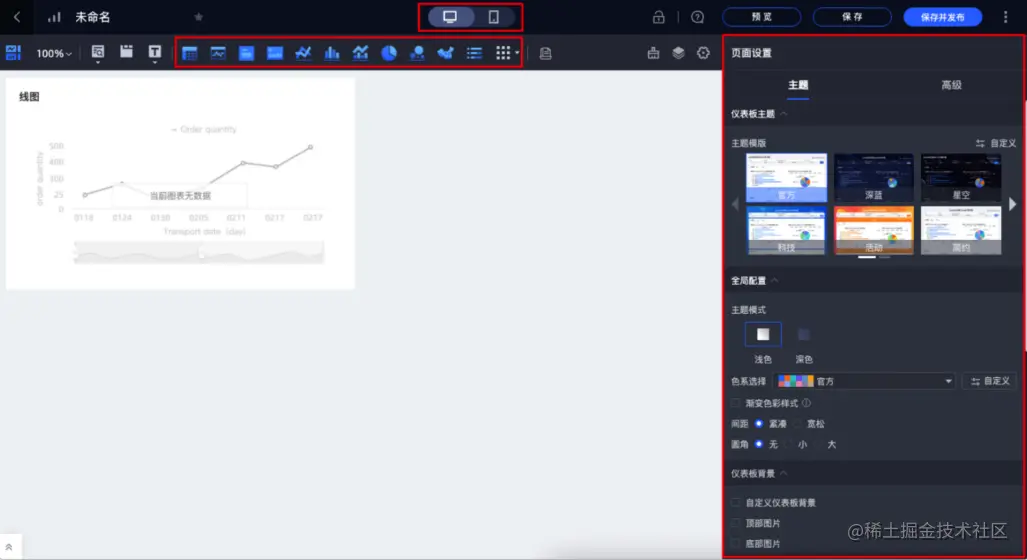Add a bar chart

(x=332, y=53)
